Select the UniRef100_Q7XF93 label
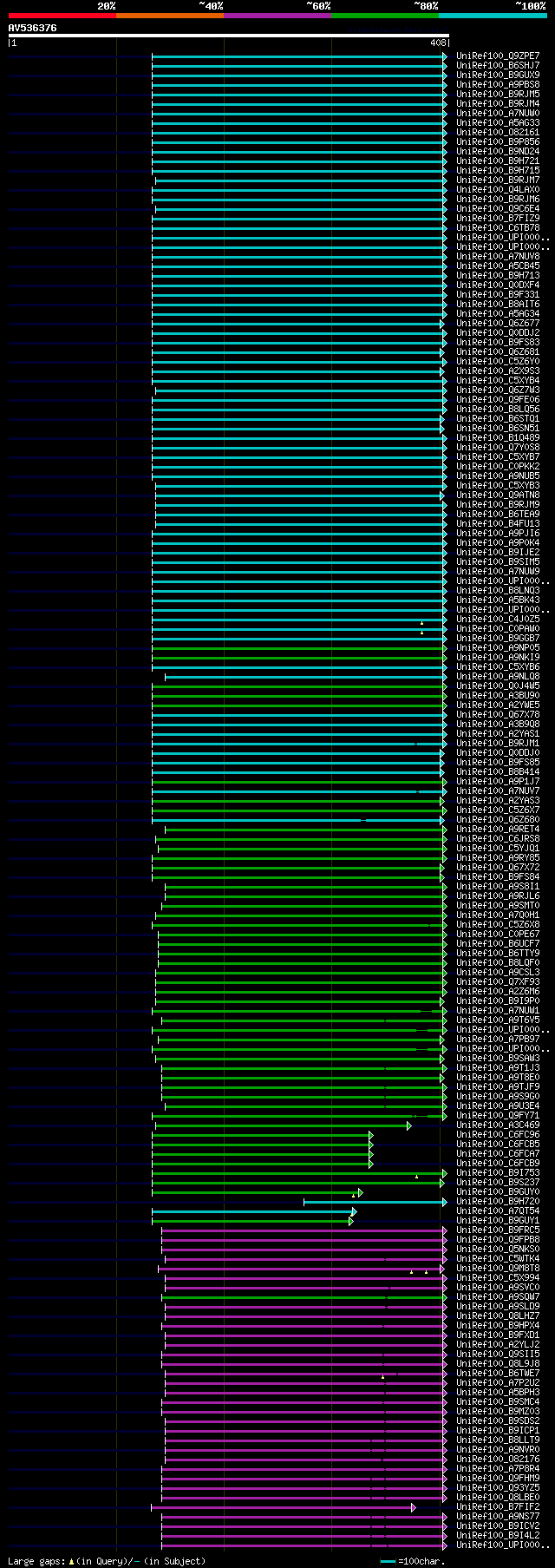Screen dimensions: 555x1568 [498, 981]
